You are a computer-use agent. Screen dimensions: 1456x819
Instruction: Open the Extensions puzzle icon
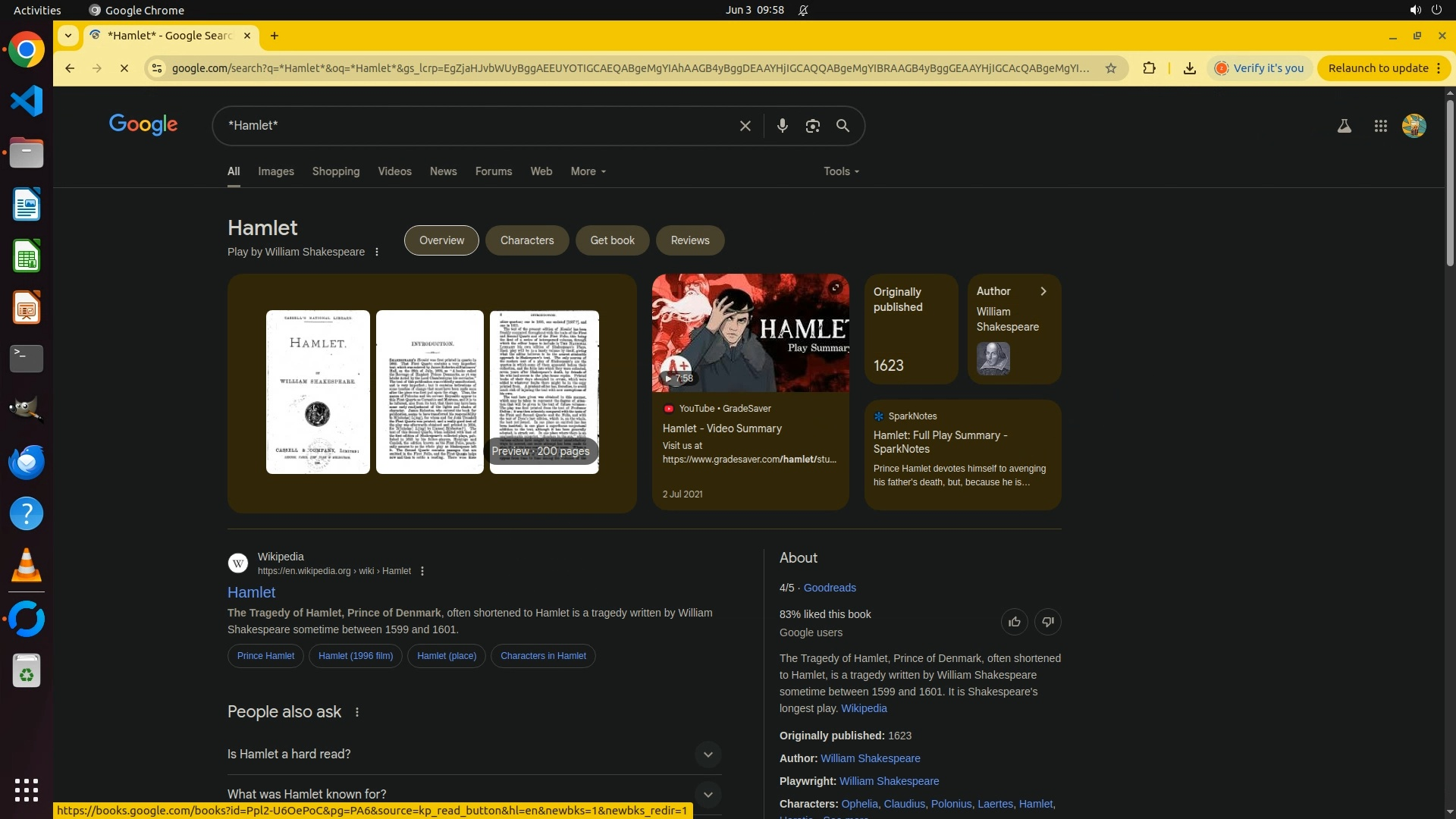[x=1149, y=68]
